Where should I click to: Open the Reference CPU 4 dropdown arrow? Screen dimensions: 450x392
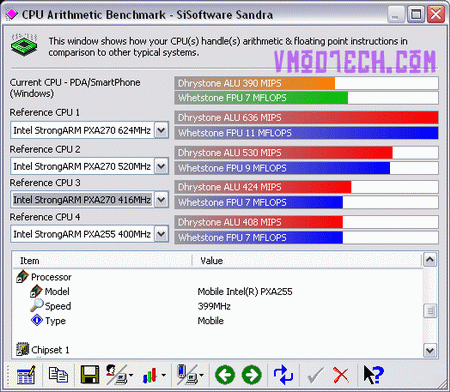(x=161, y=234)
